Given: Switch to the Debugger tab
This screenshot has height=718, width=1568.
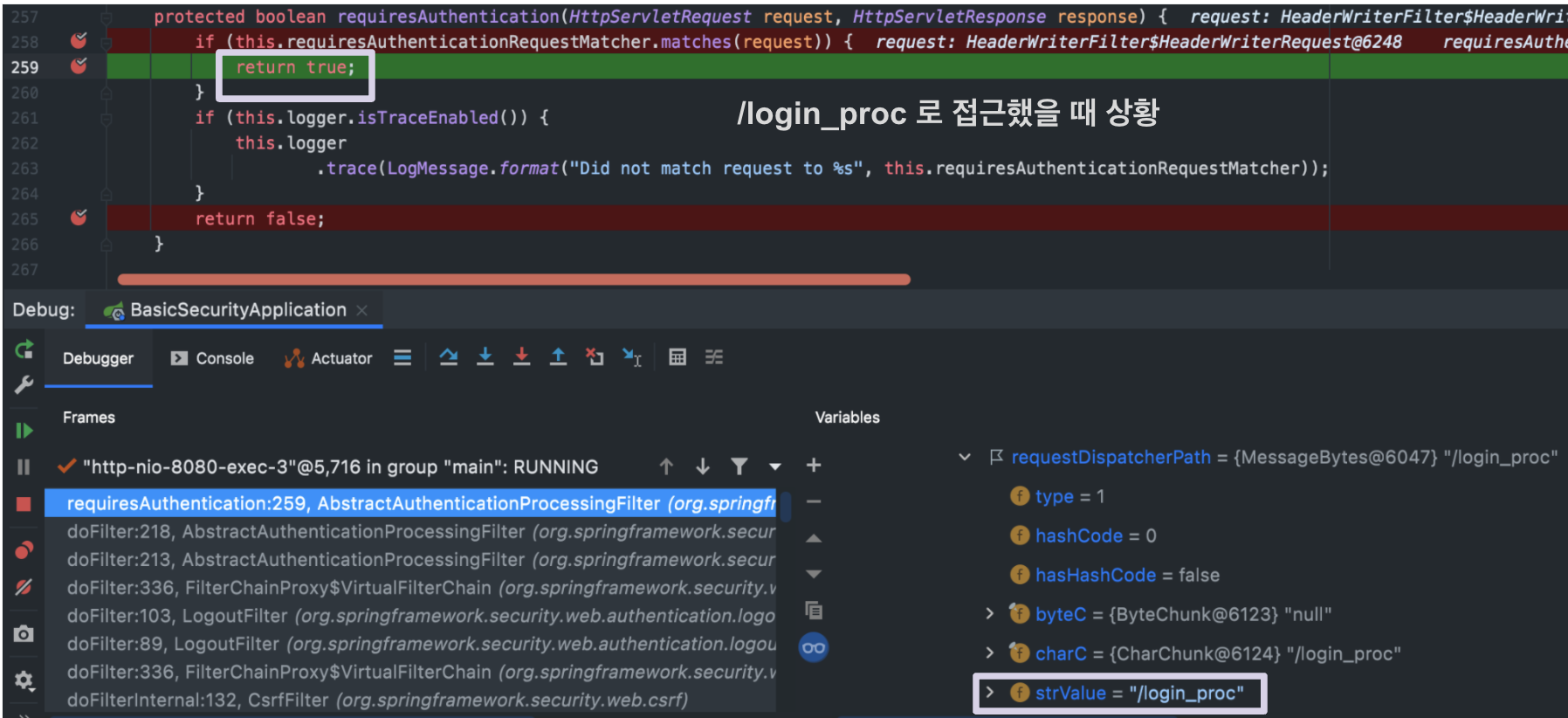Looking at the screenshot, I should [98, 358].
